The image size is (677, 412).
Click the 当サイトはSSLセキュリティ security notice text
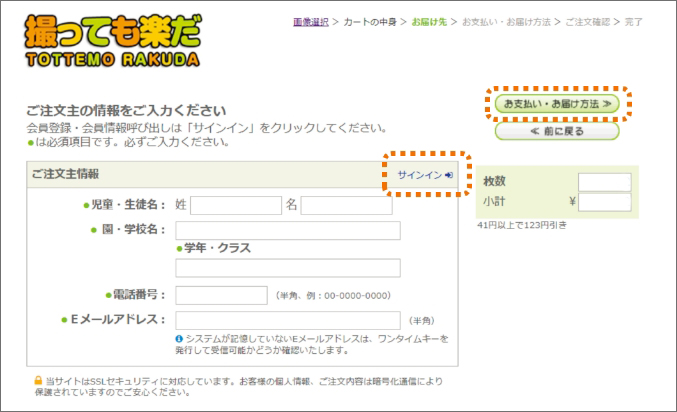238,387
